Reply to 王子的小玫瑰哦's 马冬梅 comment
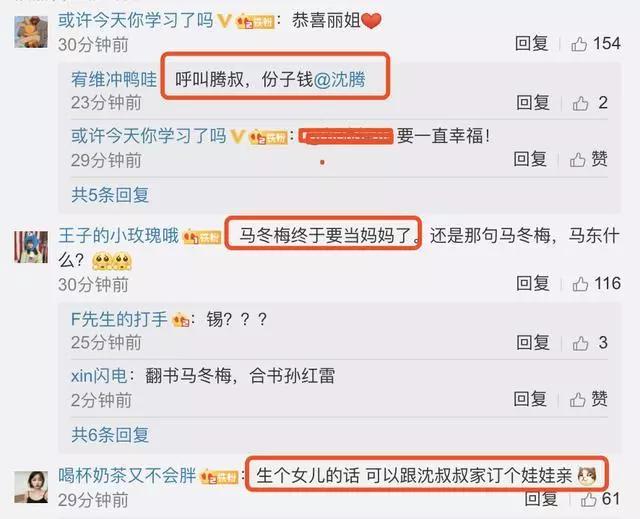This screenshot has width=640, height=519. click(x=533, y=283)
